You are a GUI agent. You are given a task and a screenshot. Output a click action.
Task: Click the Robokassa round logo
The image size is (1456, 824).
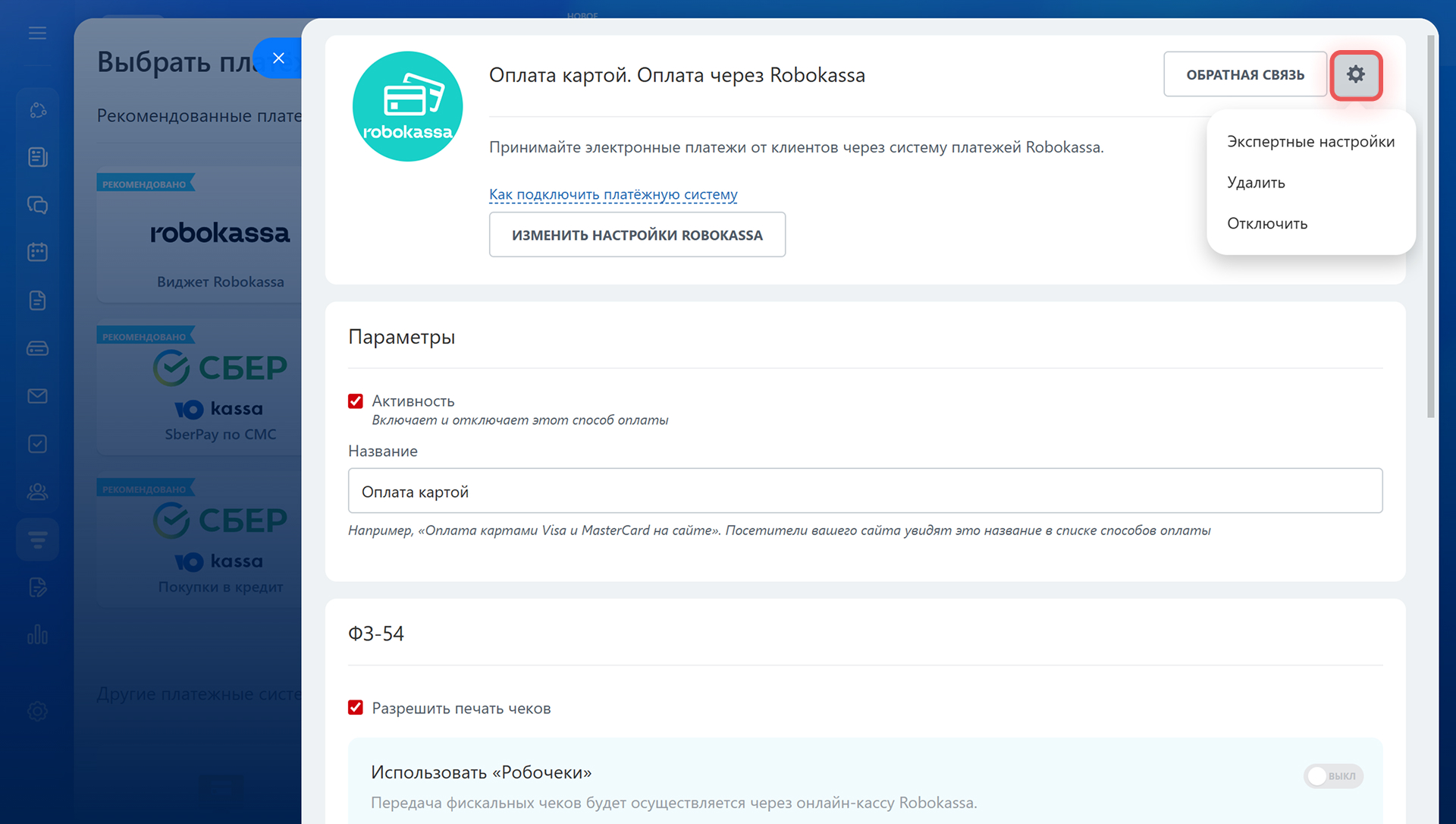click(408, 106)
